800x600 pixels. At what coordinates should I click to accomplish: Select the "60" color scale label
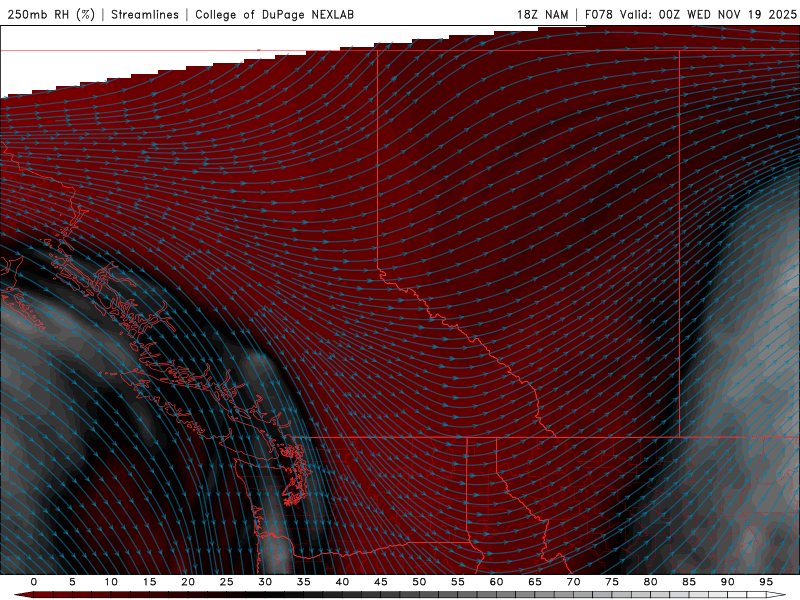[x=496, y=582]
